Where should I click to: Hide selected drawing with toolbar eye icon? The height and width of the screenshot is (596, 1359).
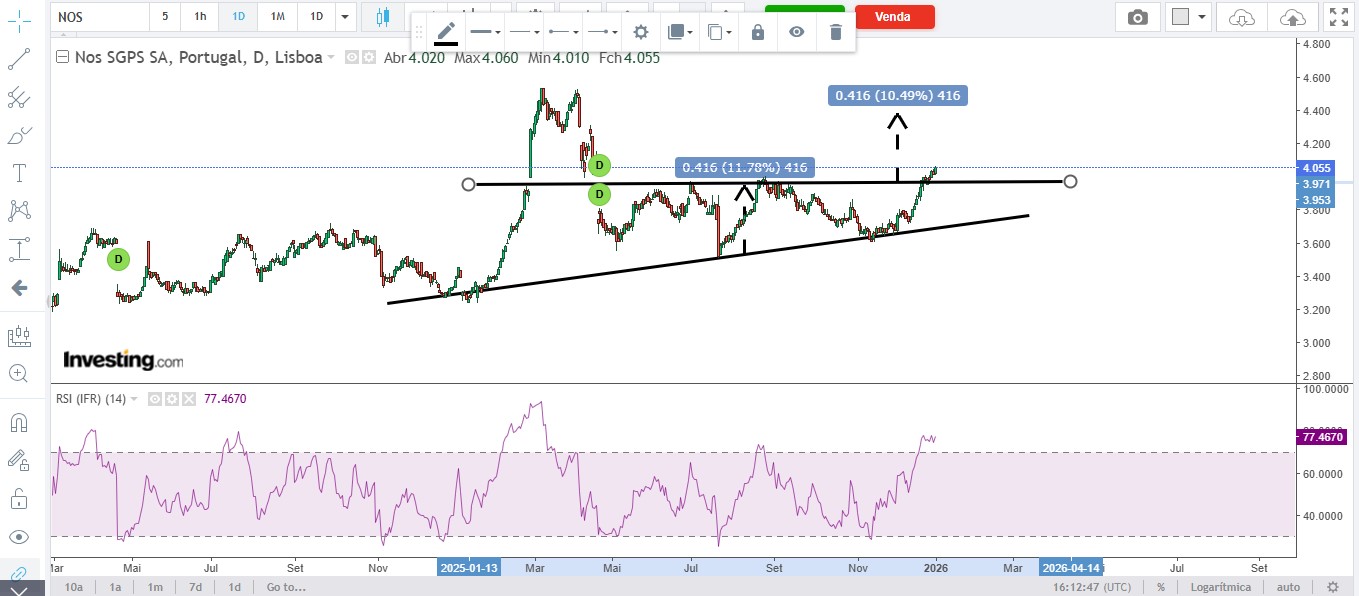click(x=796, y=33)
